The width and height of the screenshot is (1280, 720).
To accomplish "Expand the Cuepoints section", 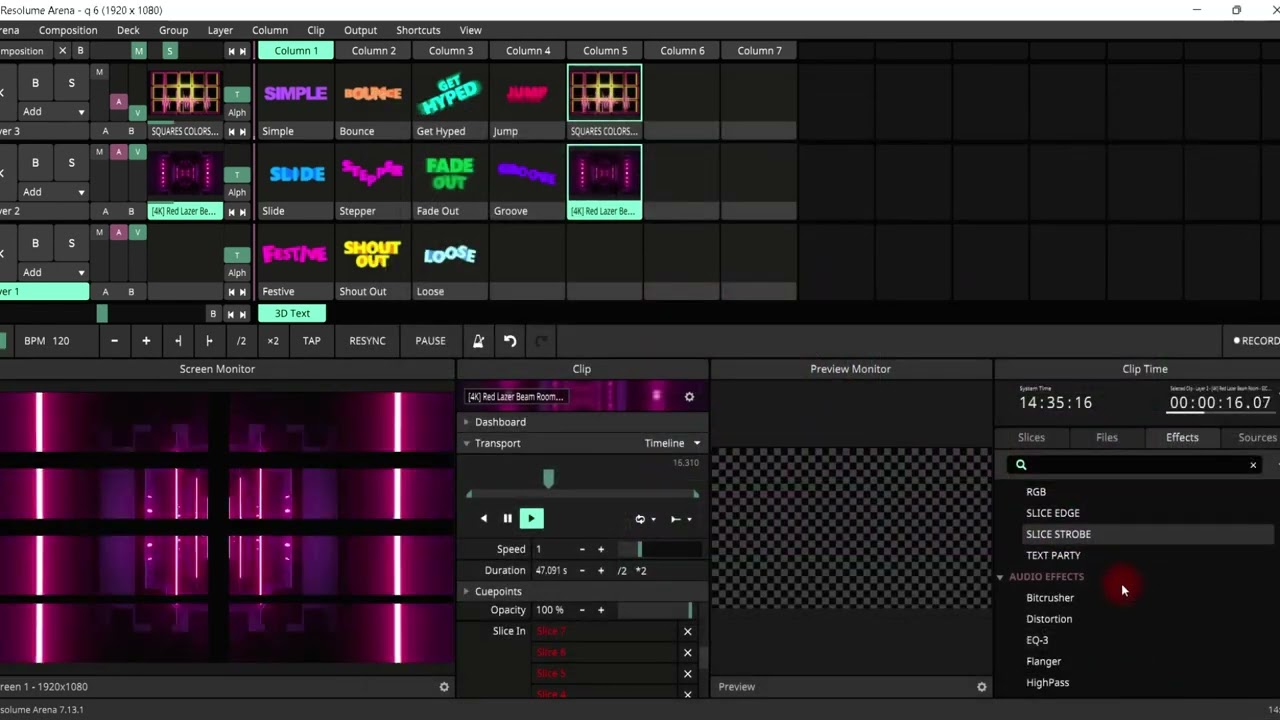I will point(466,592).
